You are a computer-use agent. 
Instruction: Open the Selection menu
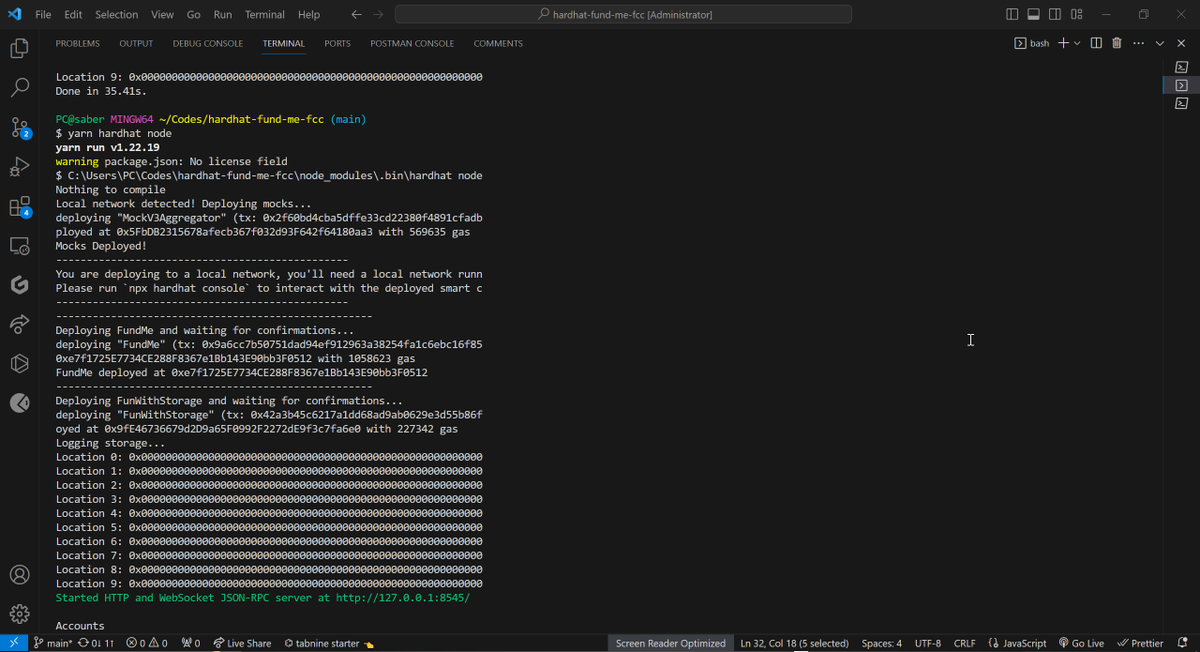pyautogui.click(x=117, y=14)
